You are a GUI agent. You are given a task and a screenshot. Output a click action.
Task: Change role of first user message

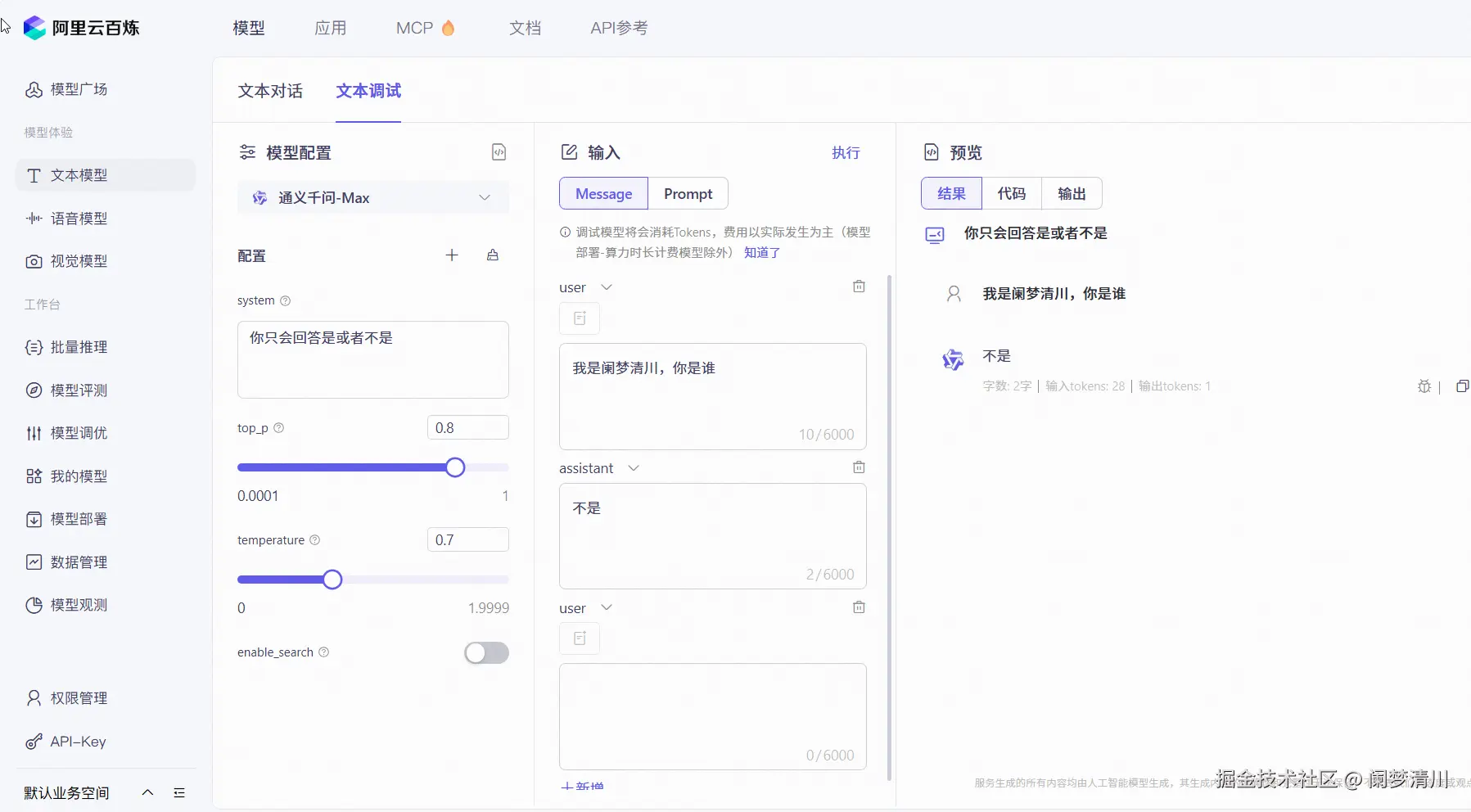pos(586,287)
